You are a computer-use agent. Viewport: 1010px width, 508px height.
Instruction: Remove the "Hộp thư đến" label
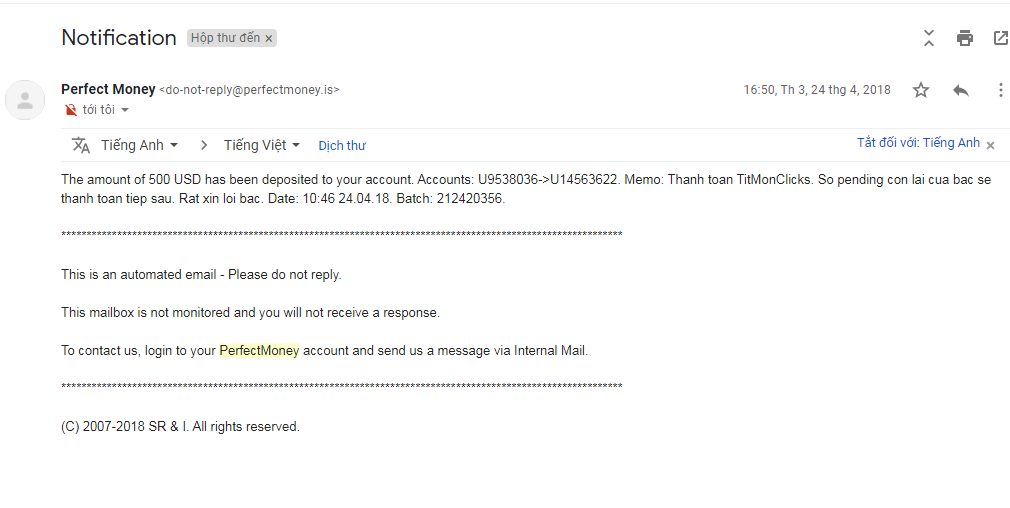(269, 38)
